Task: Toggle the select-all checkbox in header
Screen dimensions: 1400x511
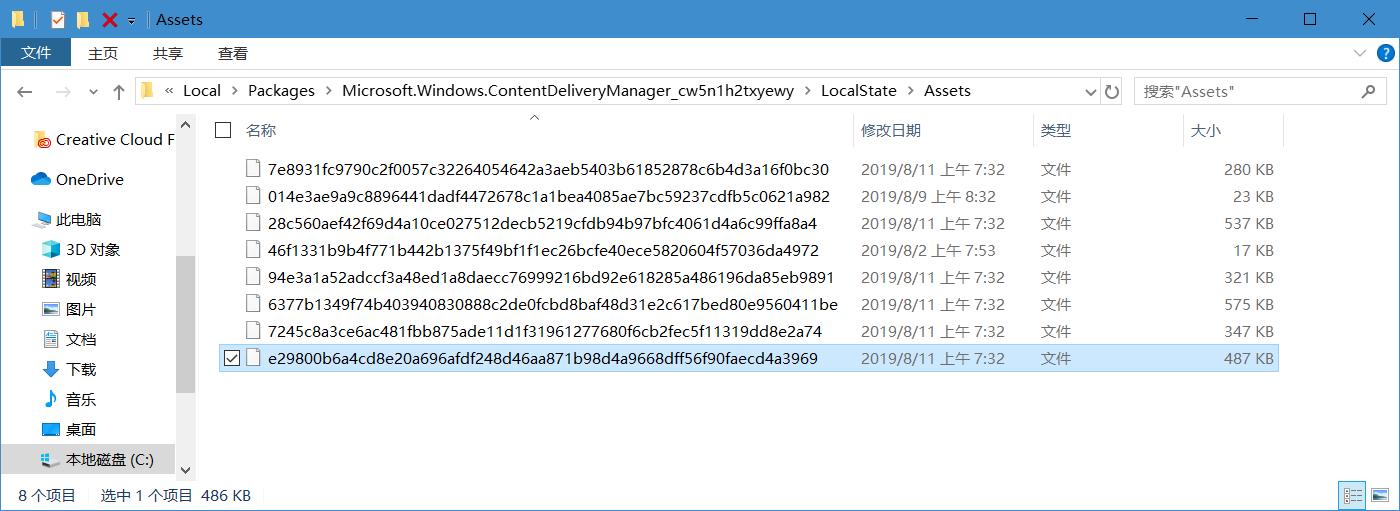Action: coord(223,130)
